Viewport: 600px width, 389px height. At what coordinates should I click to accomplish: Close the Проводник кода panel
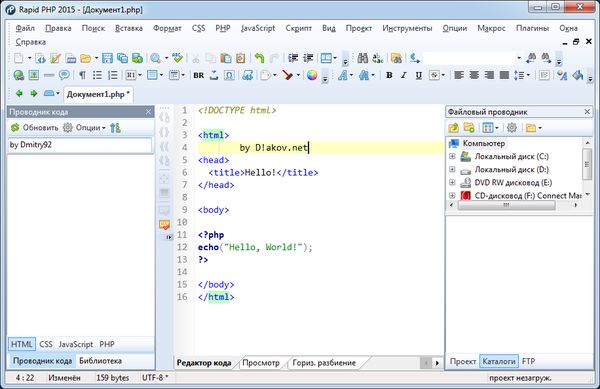click(x=148, y=112)
